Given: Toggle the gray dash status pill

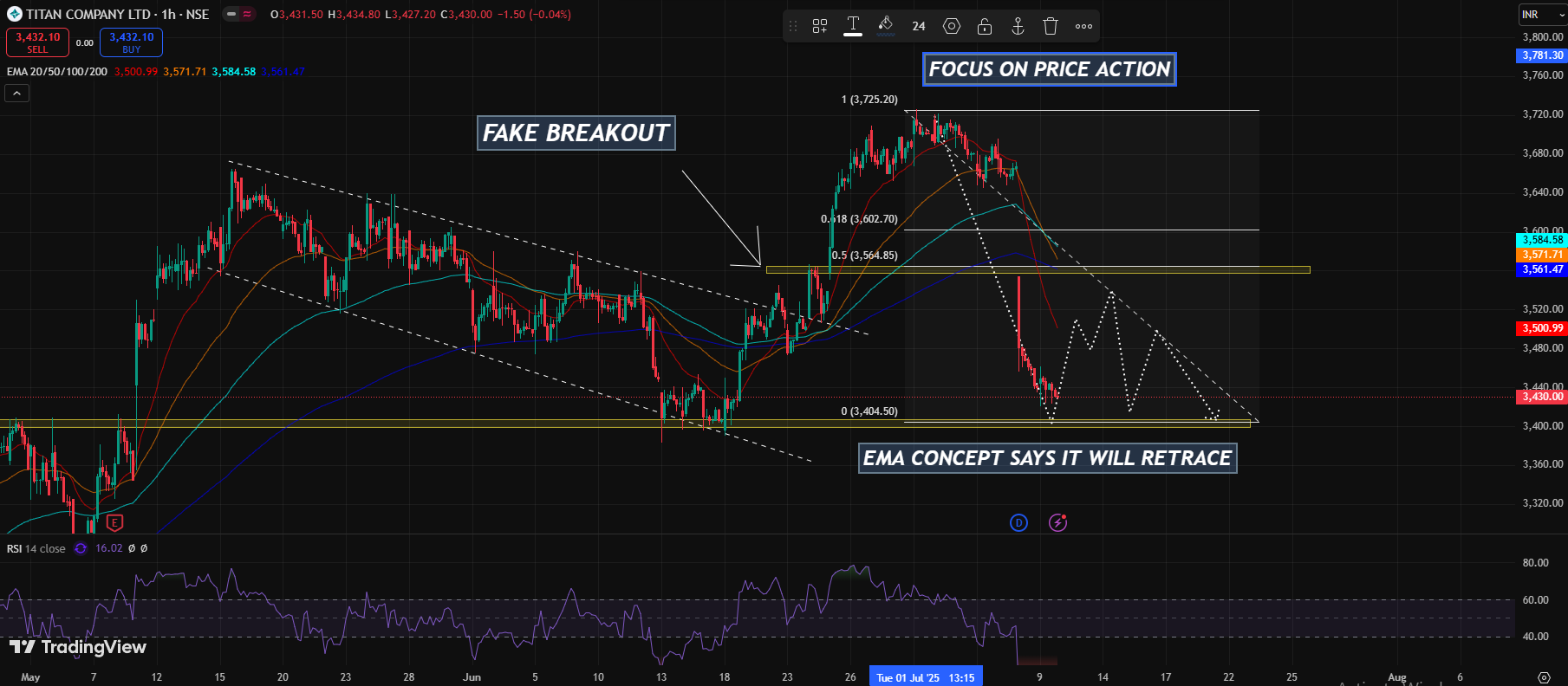Looking at the screenshot, I should point(231,14).
